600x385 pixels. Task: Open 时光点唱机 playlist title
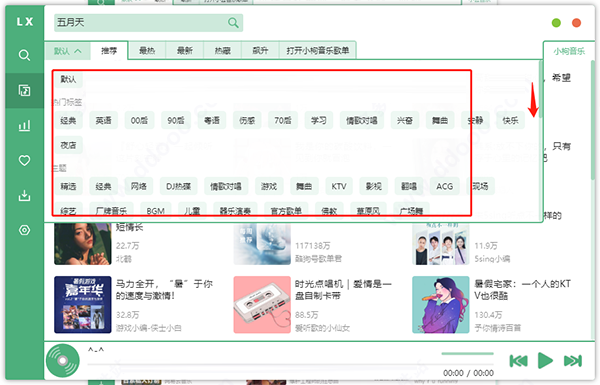(343, 290)
